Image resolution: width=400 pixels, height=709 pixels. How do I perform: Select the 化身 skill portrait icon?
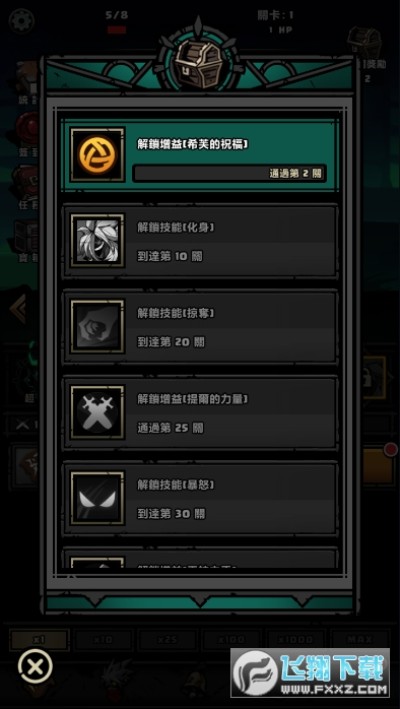97,240
